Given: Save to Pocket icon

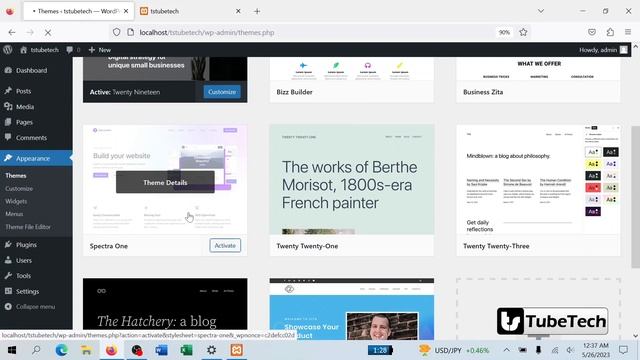Looking at the screenshot, I should tap(591, 32).
